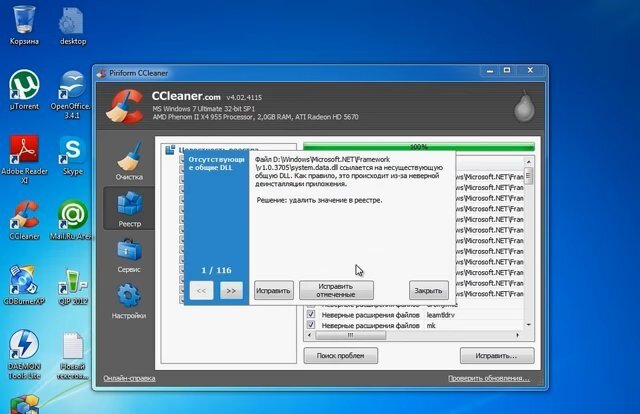Open the desktop file icon

(x=72, y=26)
